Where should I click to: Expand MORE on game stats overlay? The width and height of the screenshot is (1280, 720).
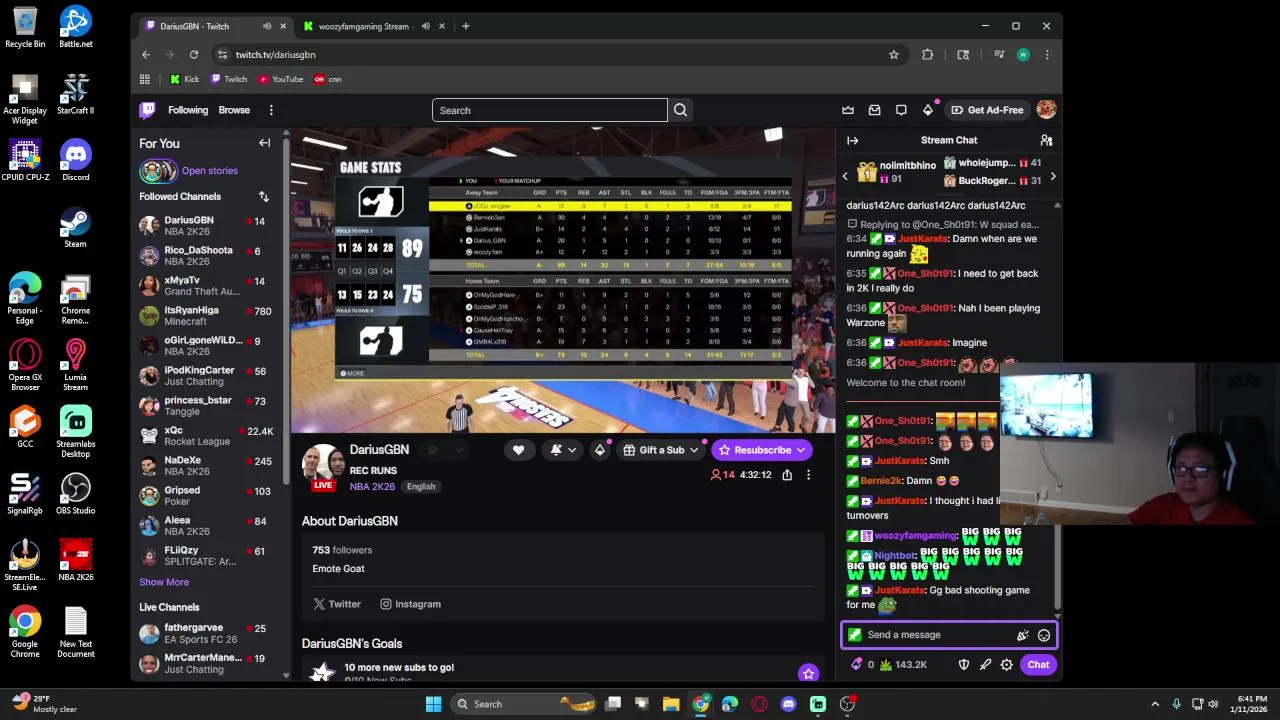352,373
